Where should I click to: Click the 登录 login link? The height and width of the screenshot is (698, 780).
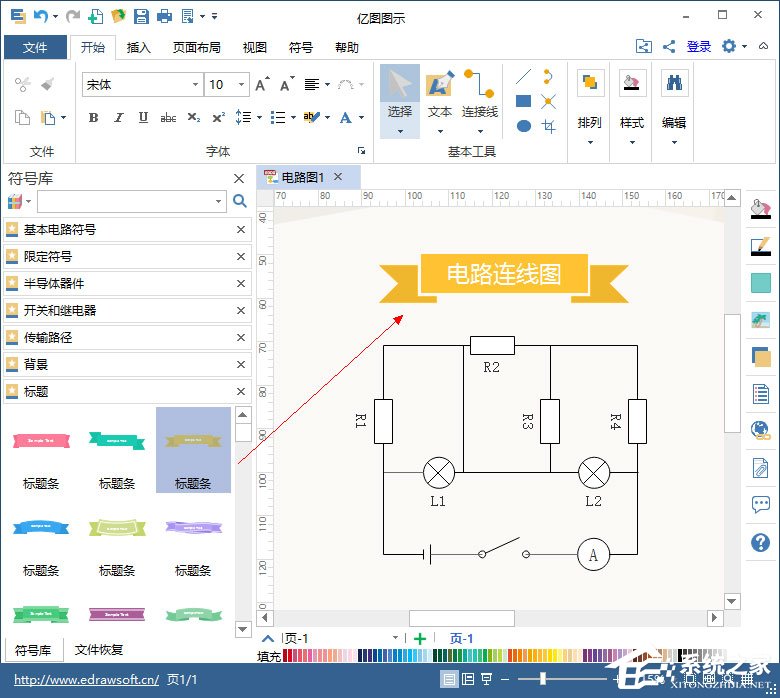[x=699, y=47]
